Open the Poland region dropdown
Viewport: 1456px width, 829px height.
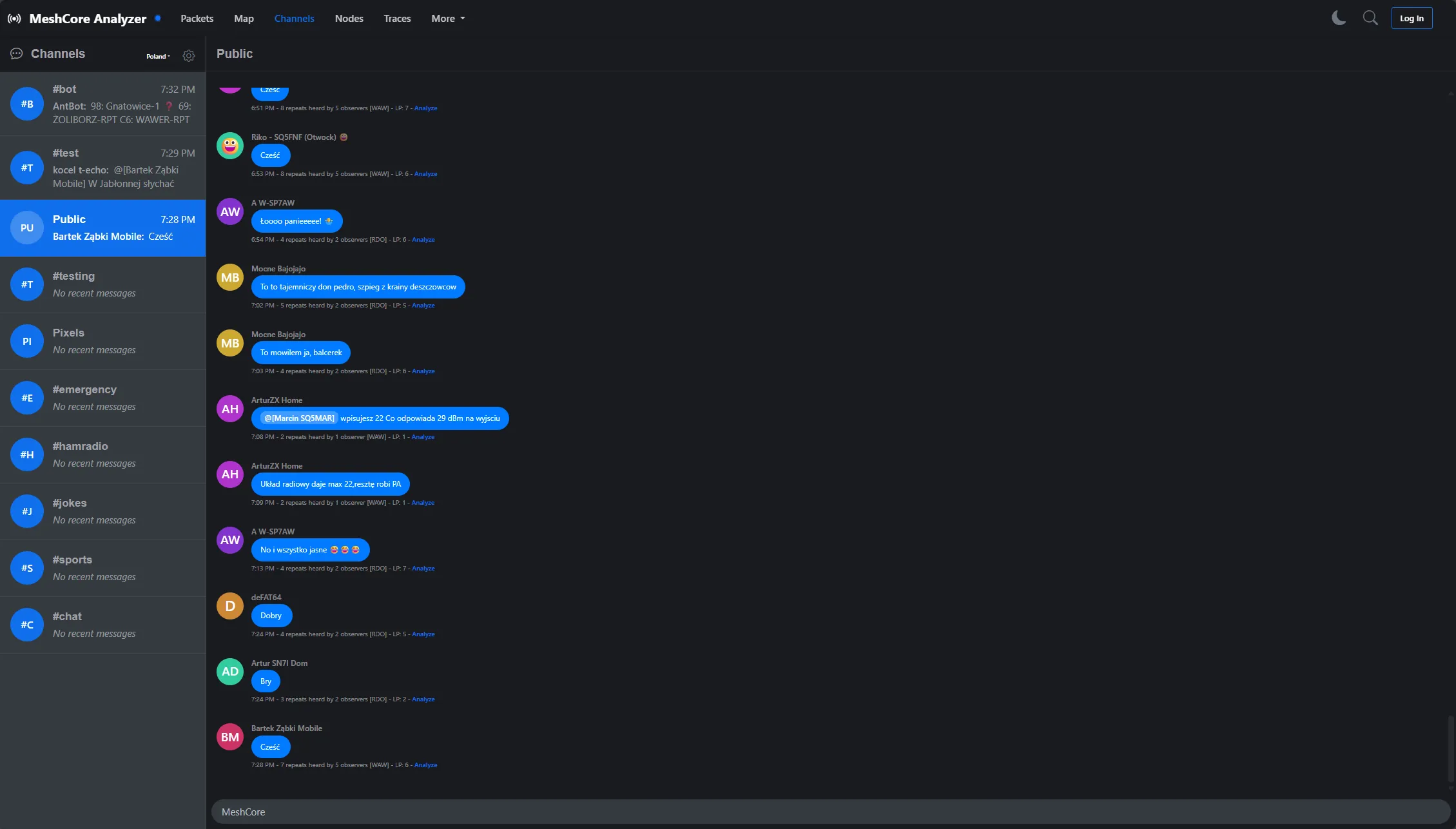pyautogui.click(x=158, y=56)
